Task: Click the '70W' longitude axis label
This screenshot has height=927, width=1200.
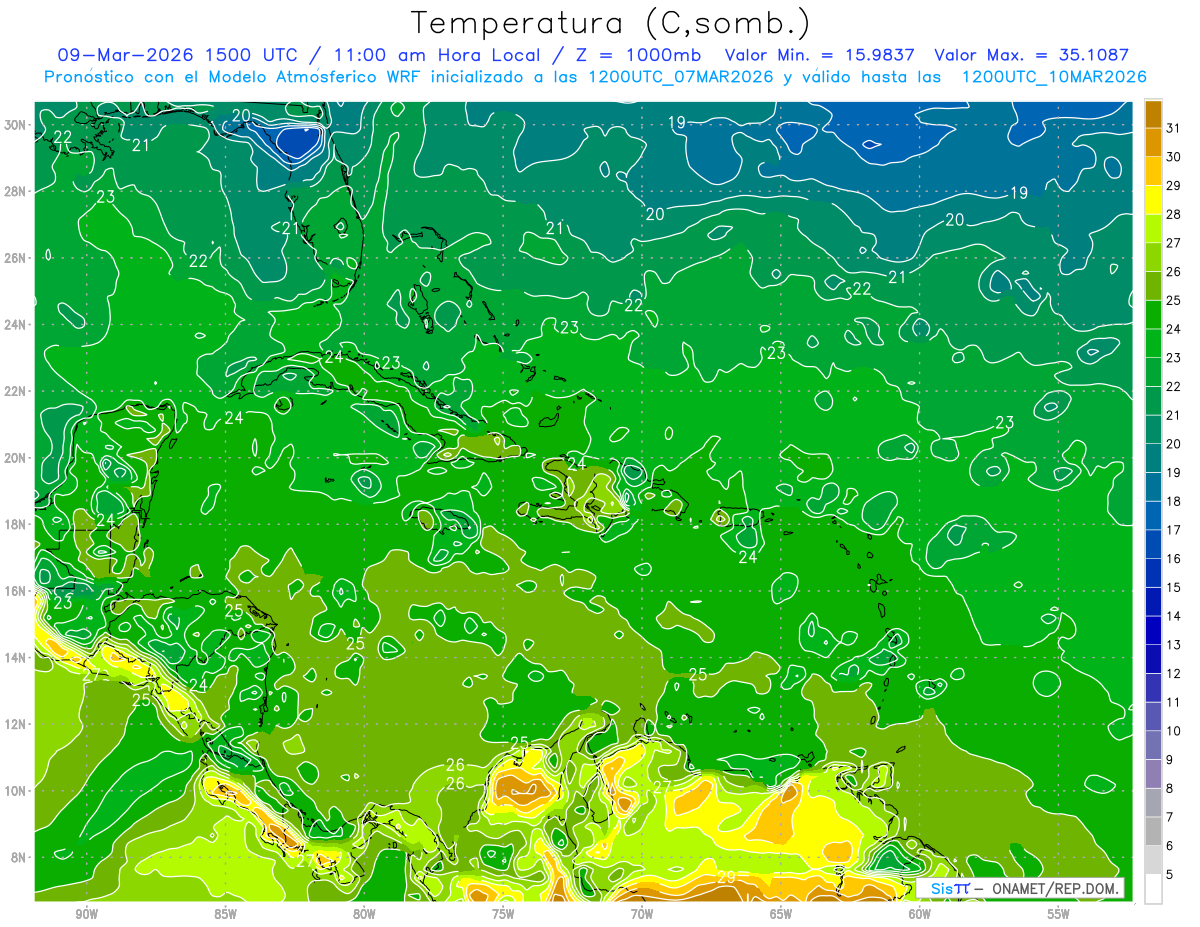Action: [x=642, y=914]
